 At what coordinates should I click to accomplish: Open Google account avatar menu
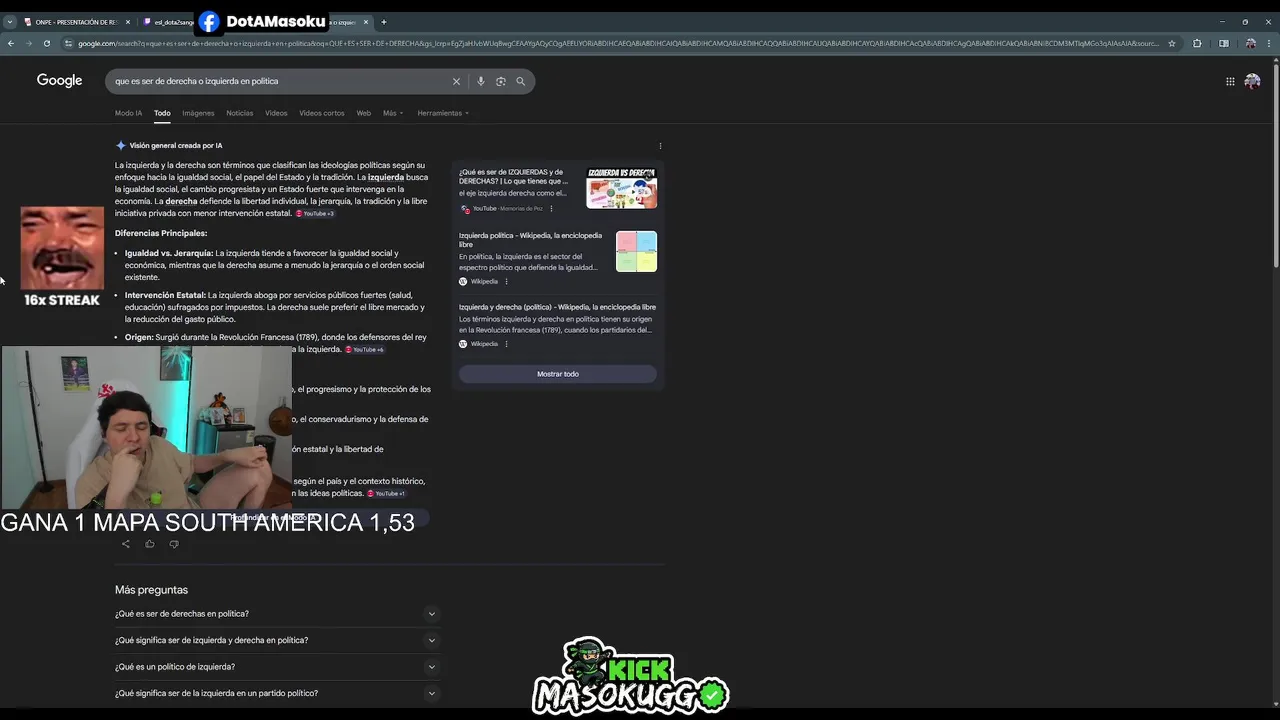pos(1252,81)
